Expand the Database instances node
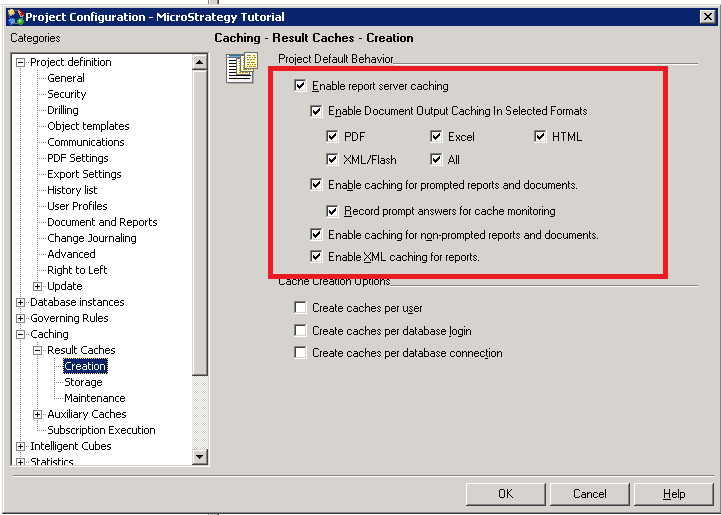This screenshot has height=515, width=721. [20, 302]
